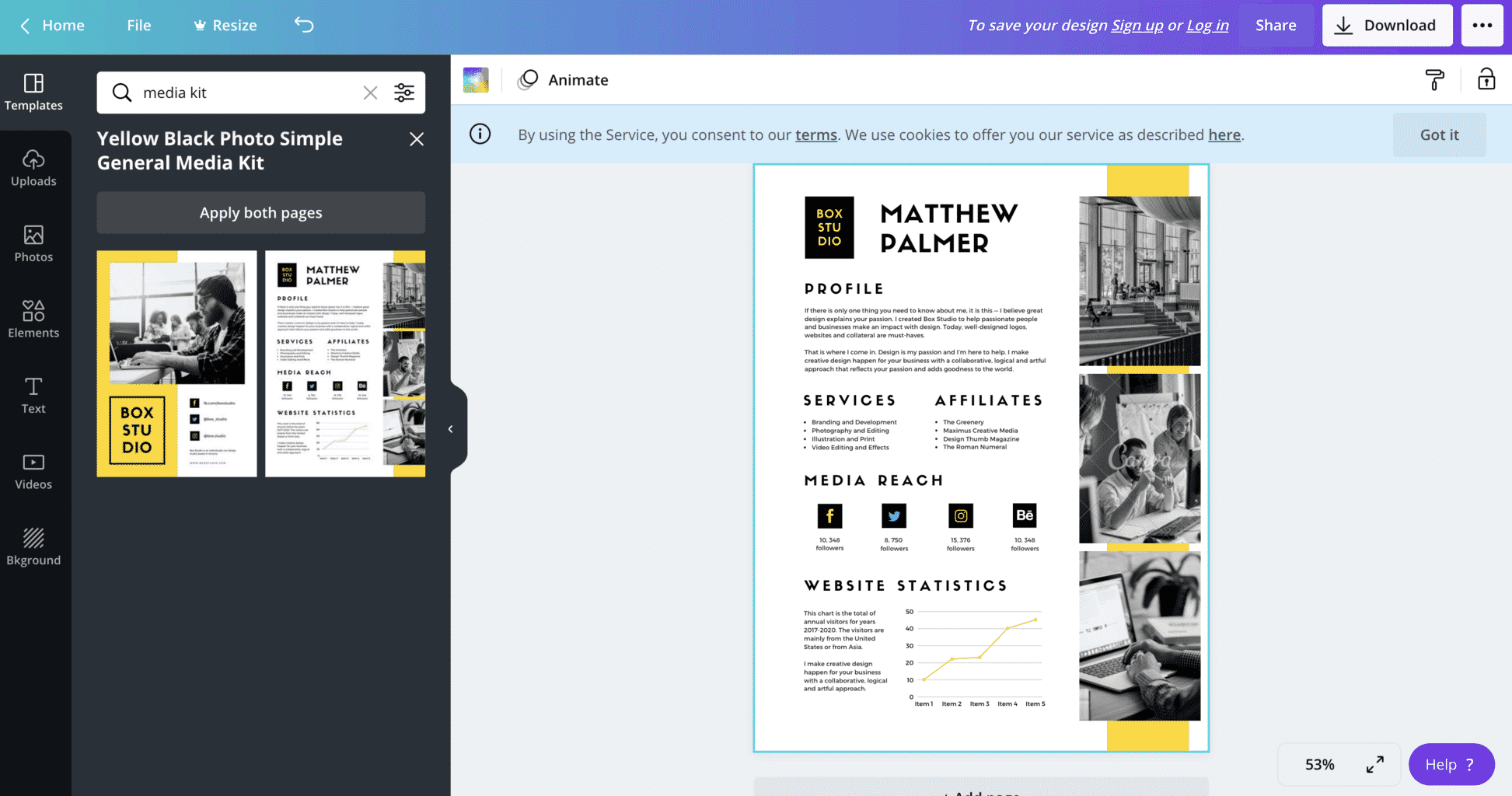Select the Styles paint roller tool
Screen dimensions: 1512x796
pyautogui.click(x=1435, y=79)
